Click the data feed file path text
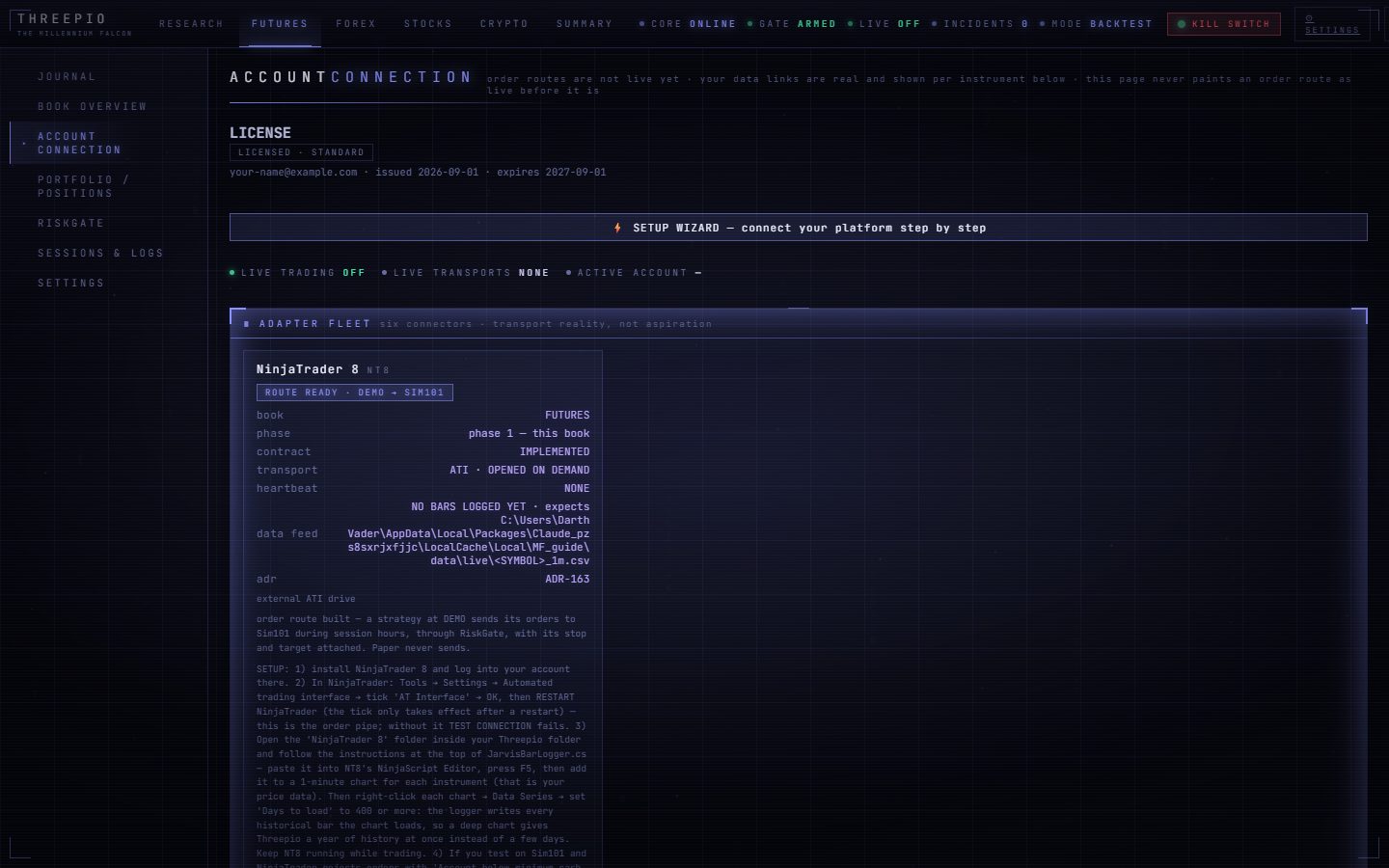 [469, 534]
